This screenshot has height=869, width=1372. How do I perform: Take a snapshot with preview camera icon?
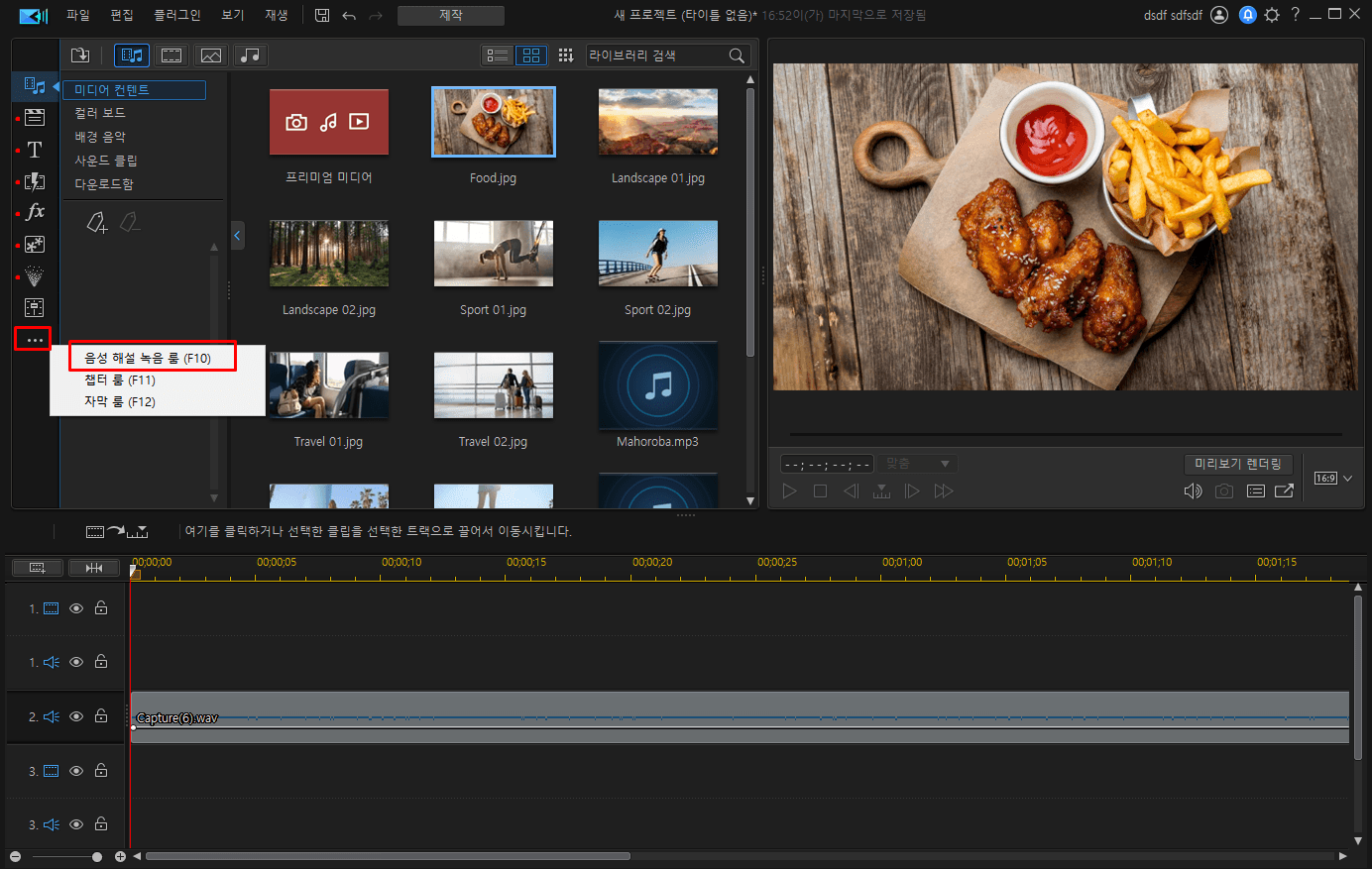tap(1224, 490)
